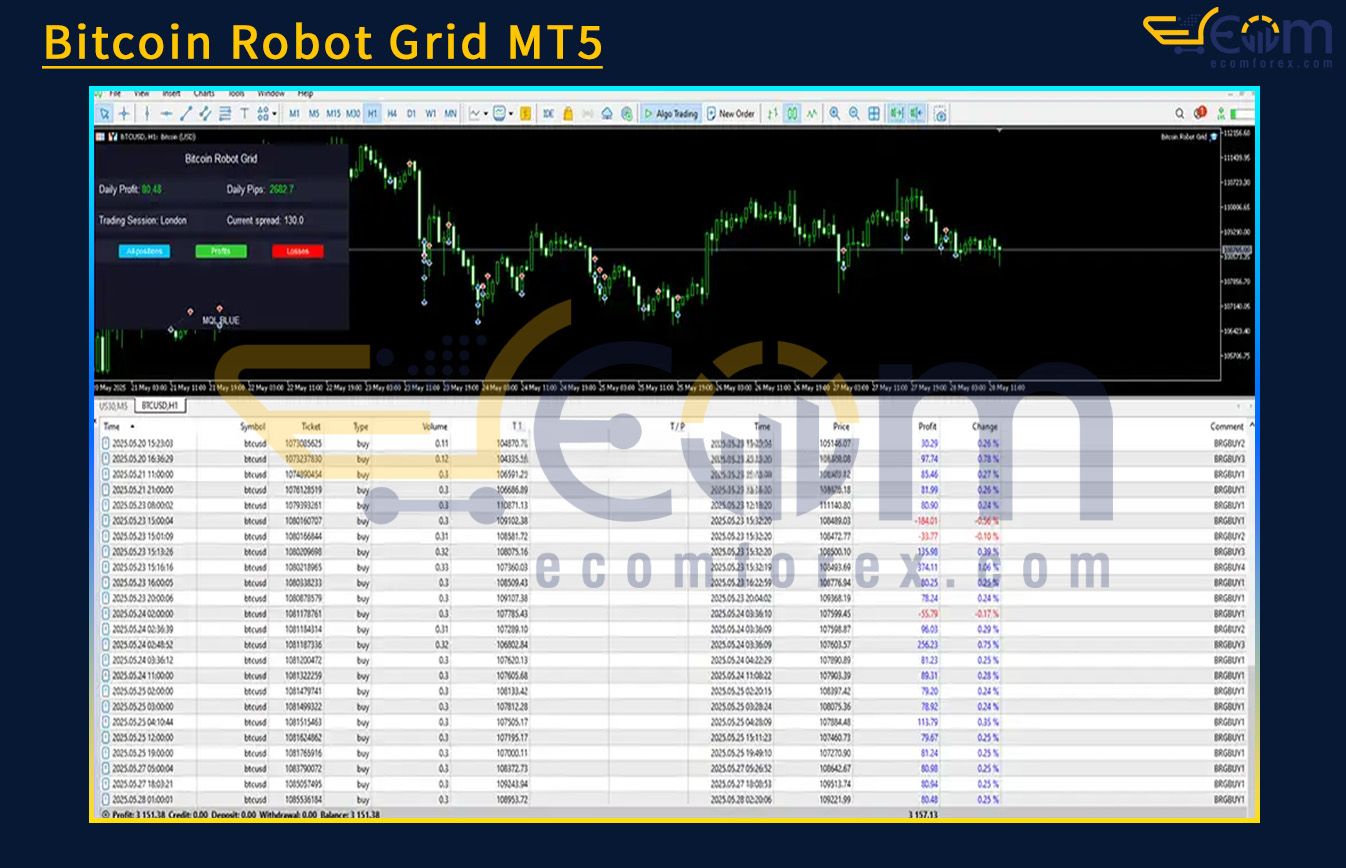1346x868 pixels.
Task: Open the Insert menu
Action: click(171, 93)
